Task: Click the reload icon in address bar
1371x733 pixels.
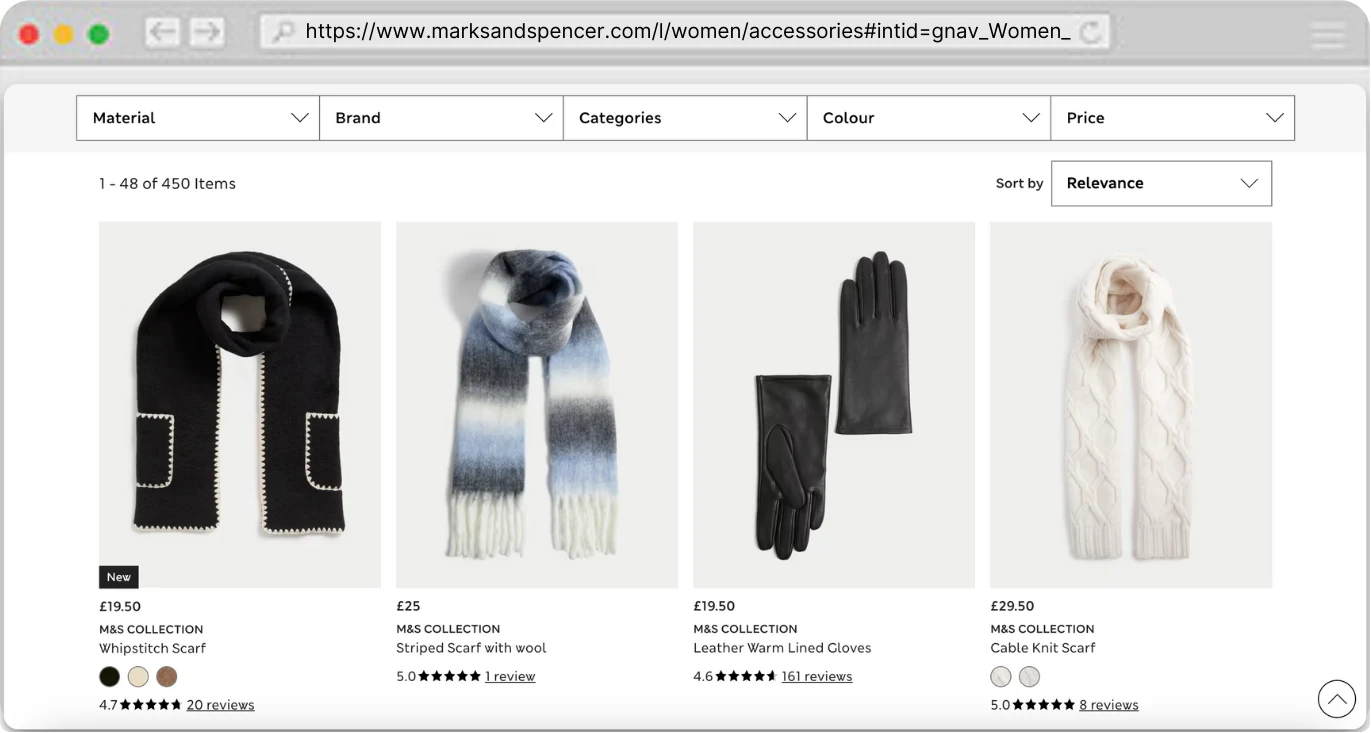Action: pos(1091,32)
